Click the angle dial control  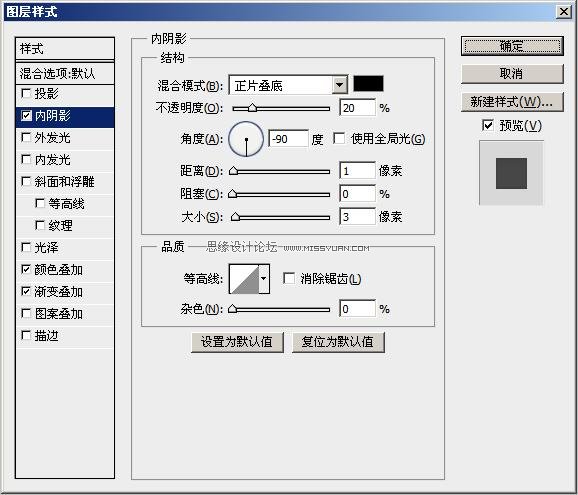point(246,139)
